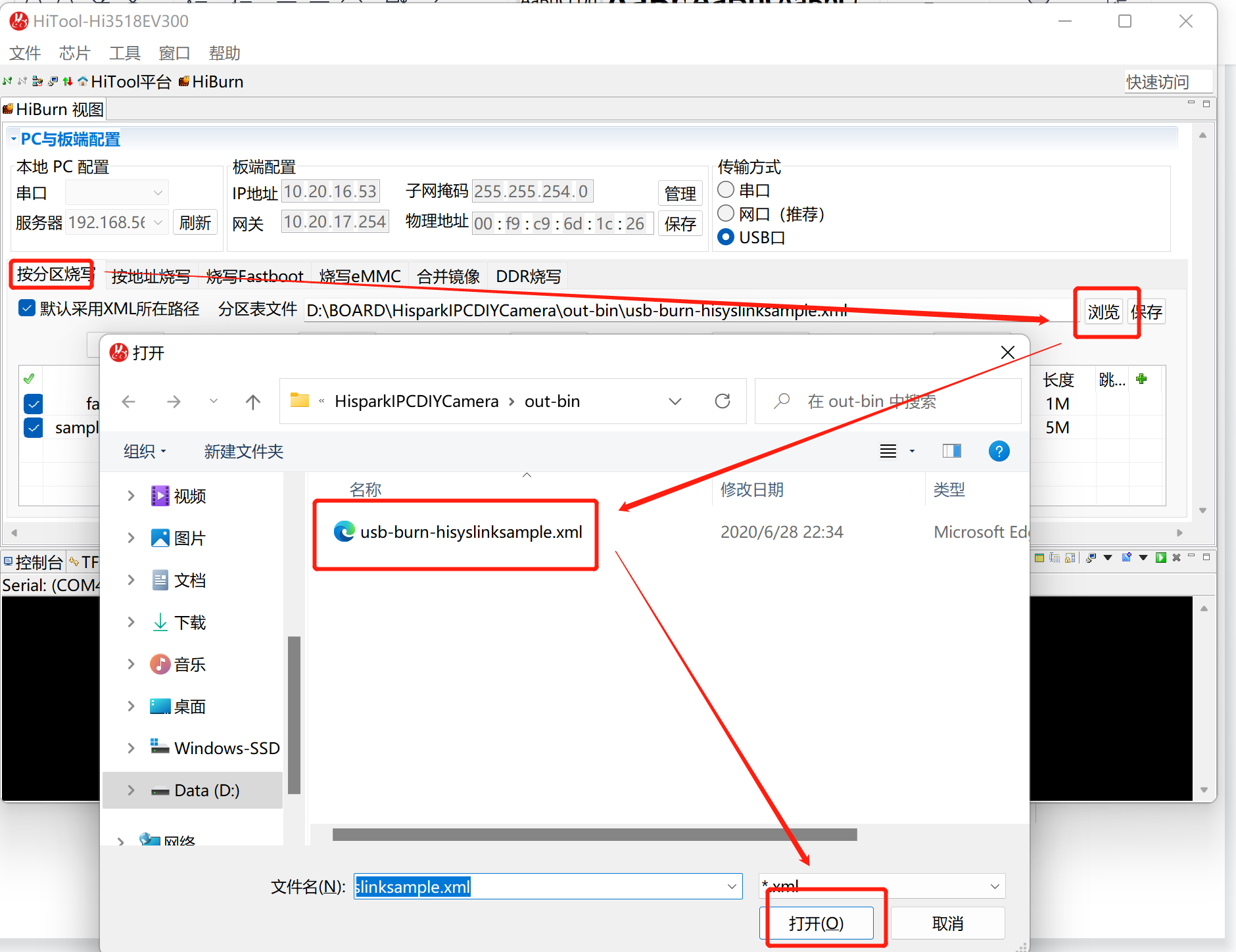The width and height of the screenshot is (1236, 952).
Task: Switch to the 合并镜像 tab
Action: pyautogui.click(x=448, y=276)
